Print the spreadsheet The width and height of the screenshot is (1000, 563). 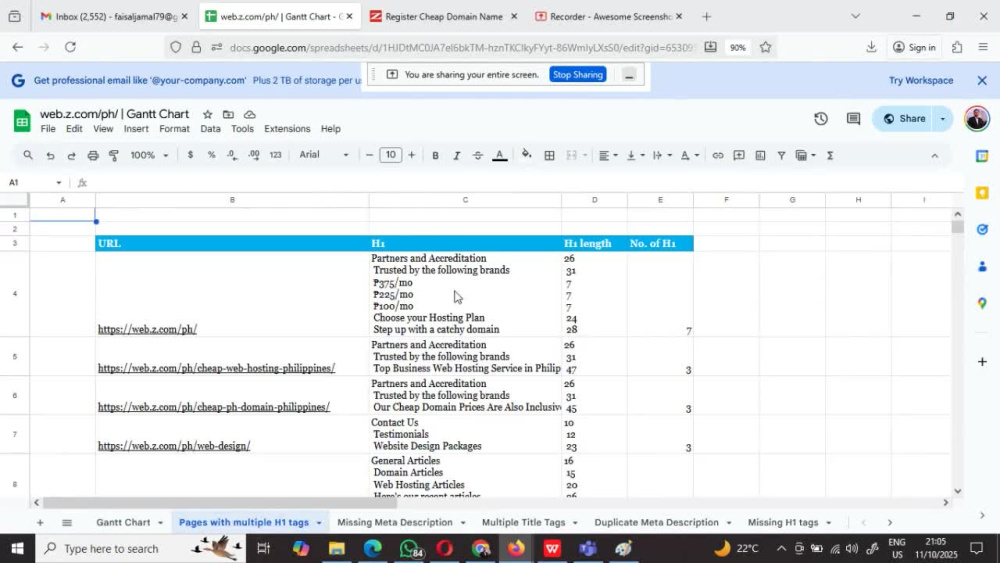point(93,155)
